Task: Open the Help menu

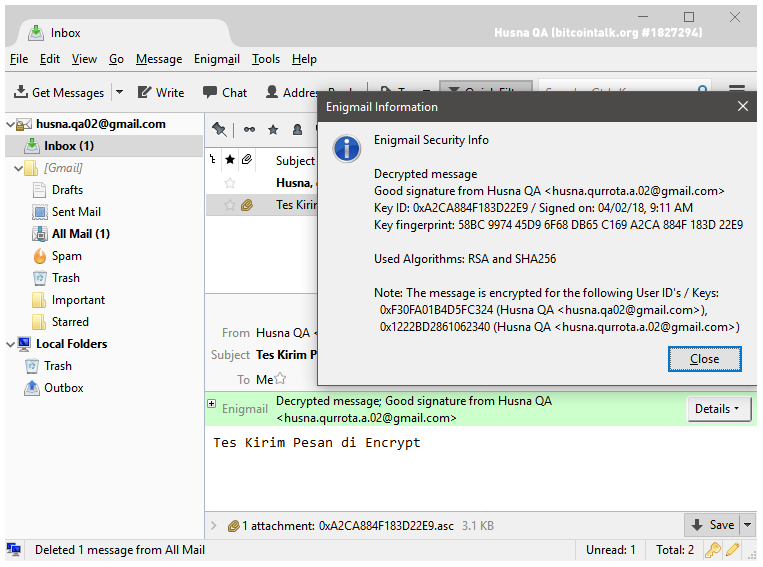Action: pos(304,59)
